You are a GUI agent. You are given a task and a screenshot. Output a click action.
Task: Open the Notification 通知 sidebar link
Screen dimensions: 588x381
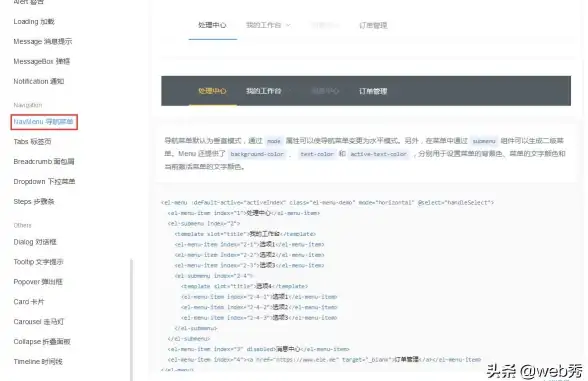39,81
